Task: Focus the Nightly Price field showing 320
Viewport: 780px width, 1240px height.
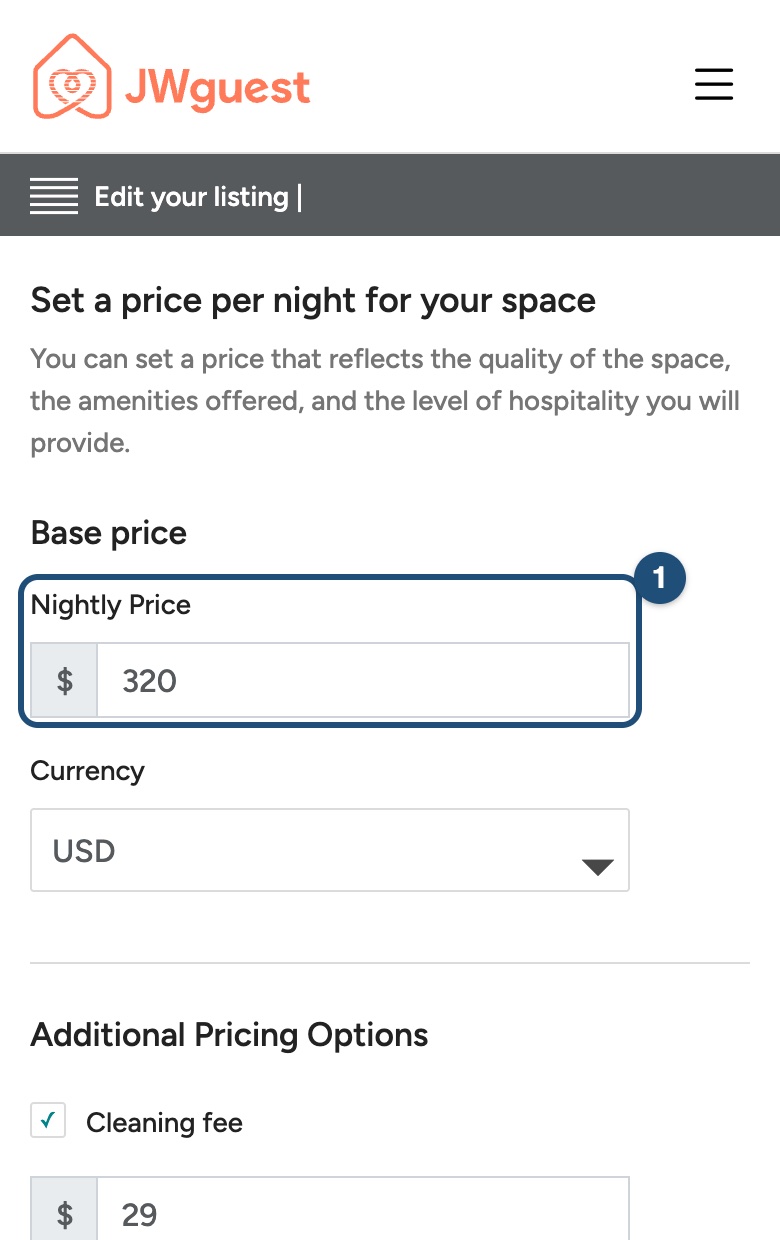Action: pos(363,680)
